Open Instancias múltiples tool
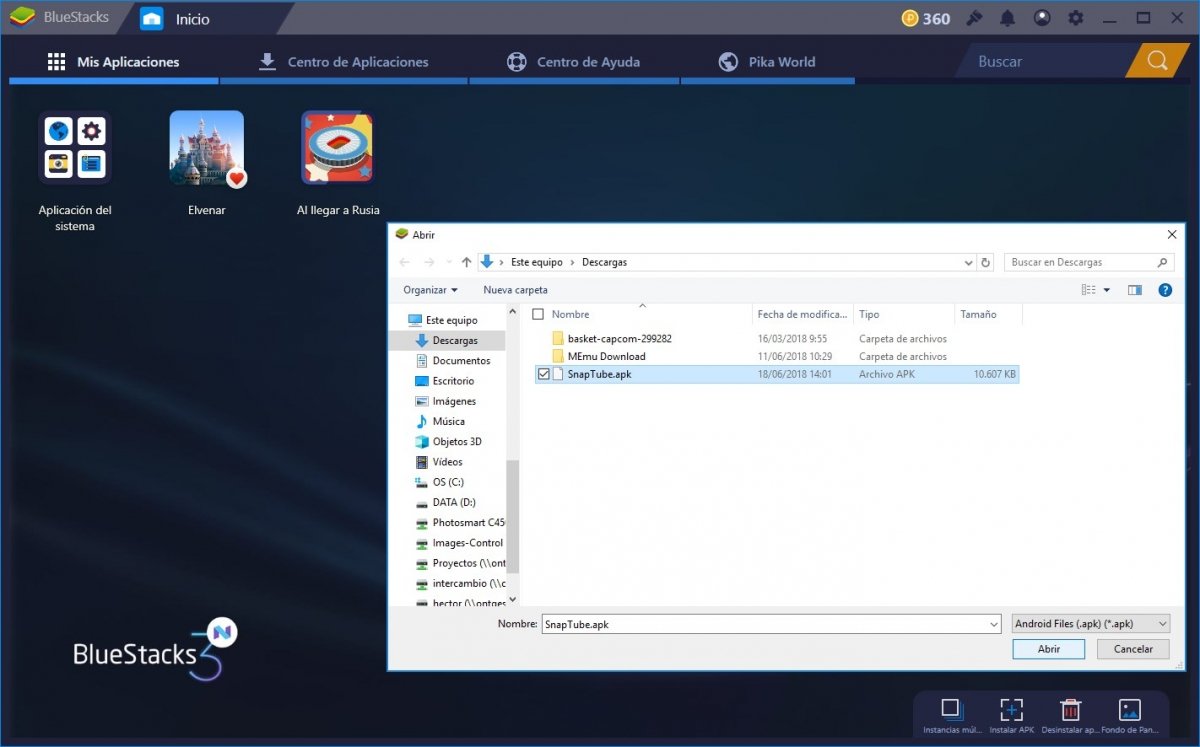This screenshot has height=747, width=1200. coord(951,709)
